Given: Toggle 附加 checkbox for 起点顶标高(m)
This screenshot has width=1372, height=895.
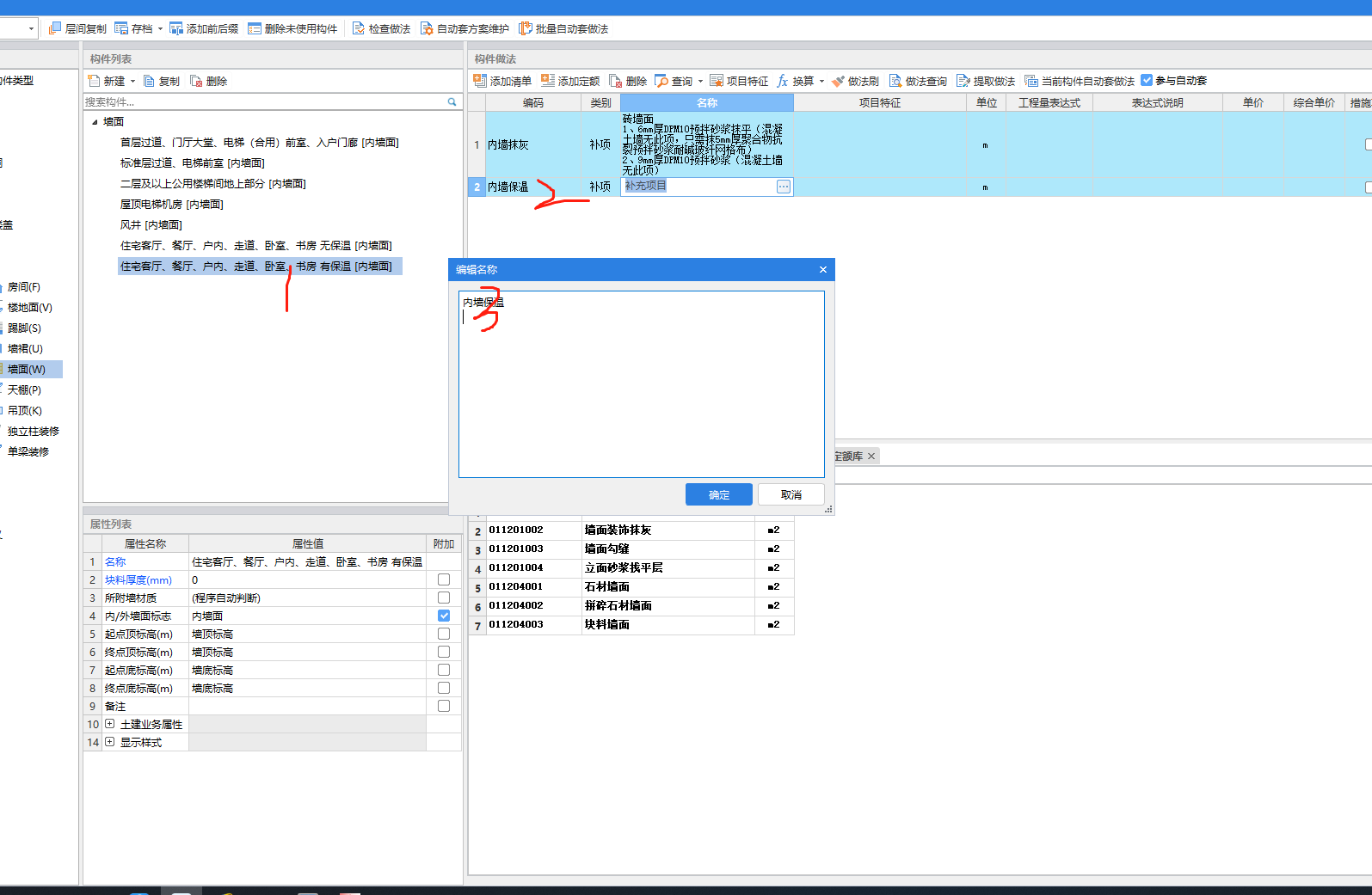Looking at the screenshot, I should pyautogui.click(x=444, y=634).
